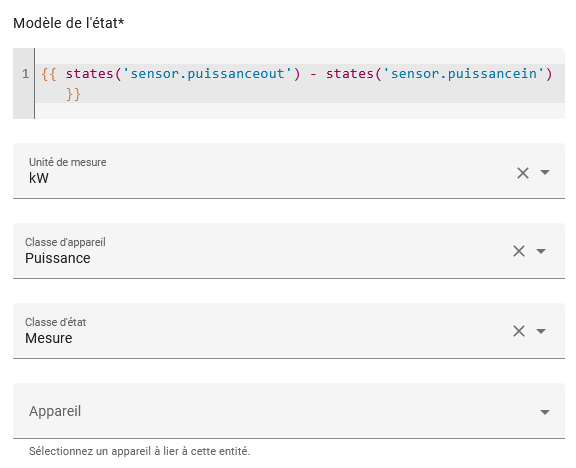Click the opening {{ braces in editor
This screenshot has width=576, height=468.
49,74
